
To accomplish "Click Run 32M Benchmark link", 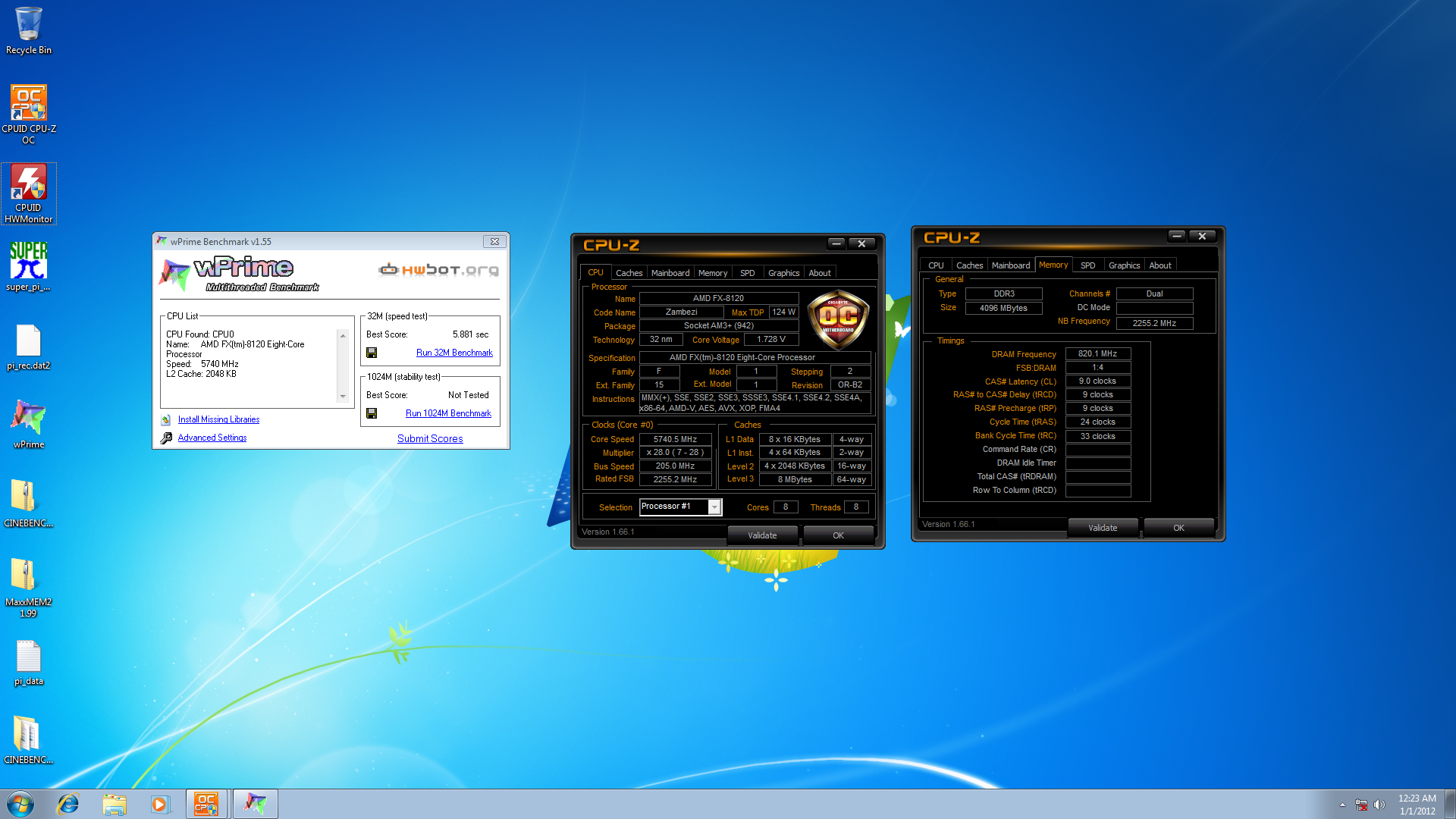I will 454,353.
